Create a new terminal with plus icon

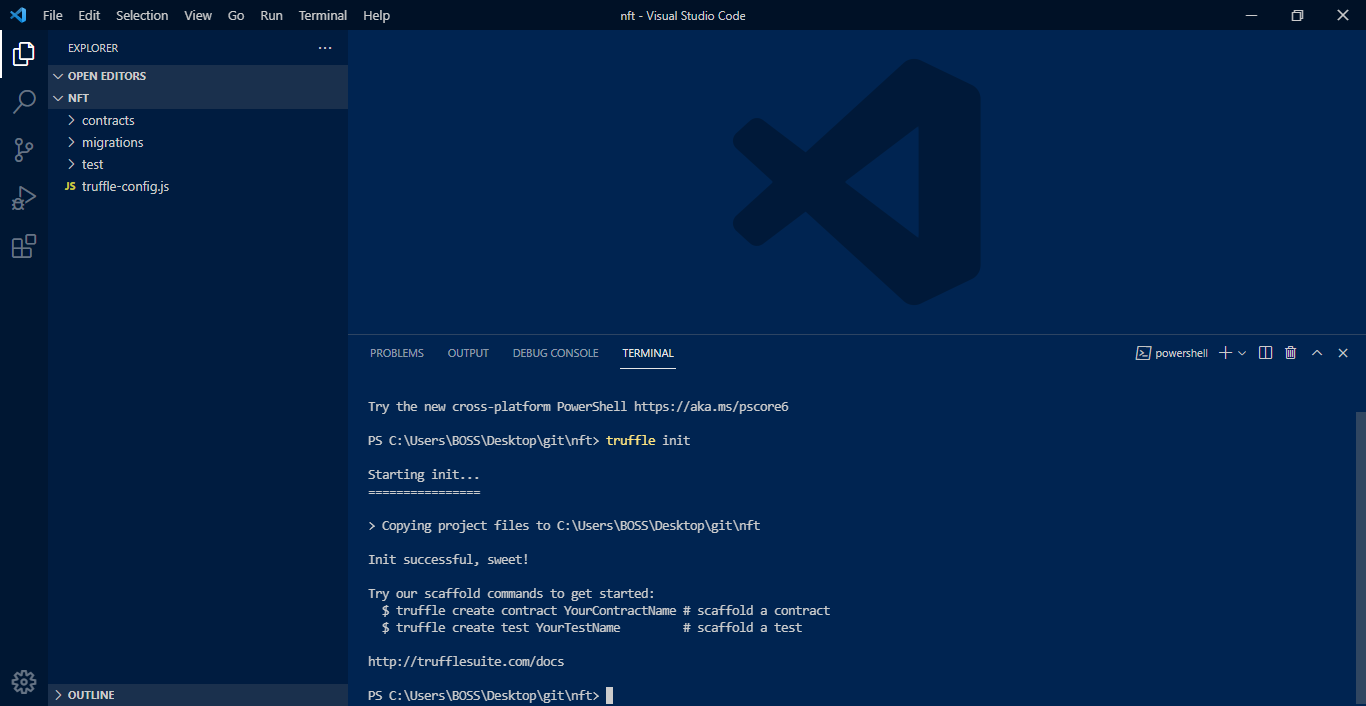pos(1225,353)
